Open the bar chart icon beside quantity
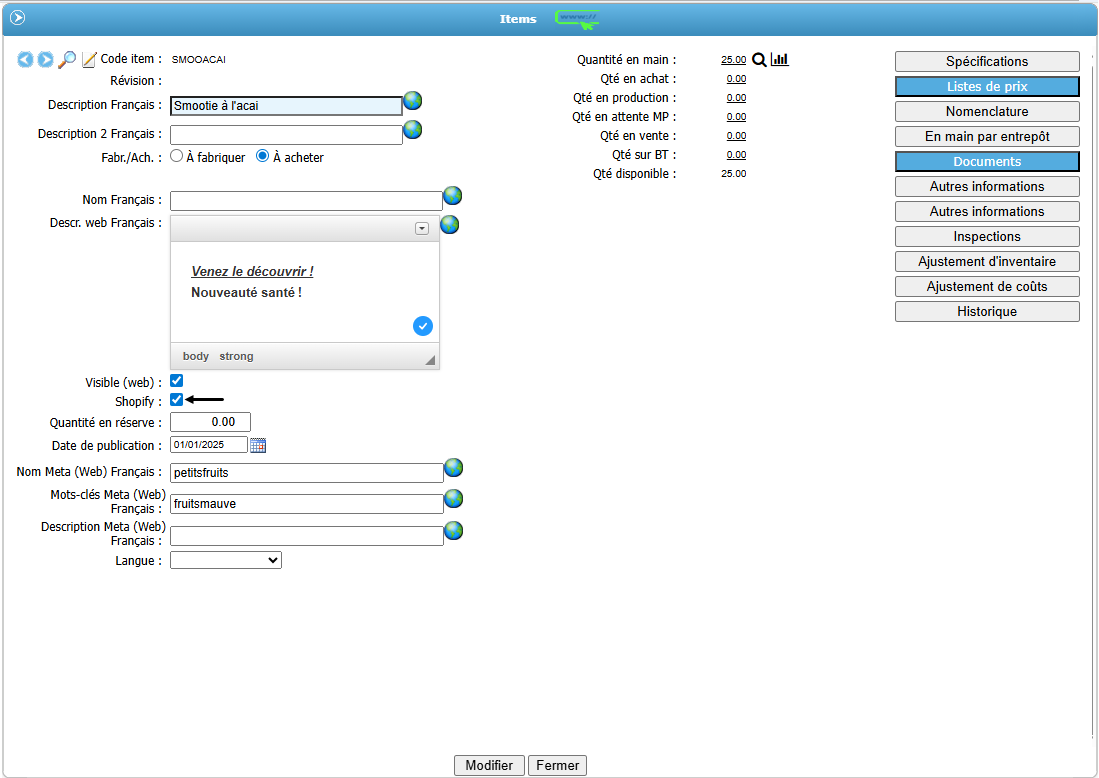The height and width of the screenshot is (778, 1099). [780, 60]
